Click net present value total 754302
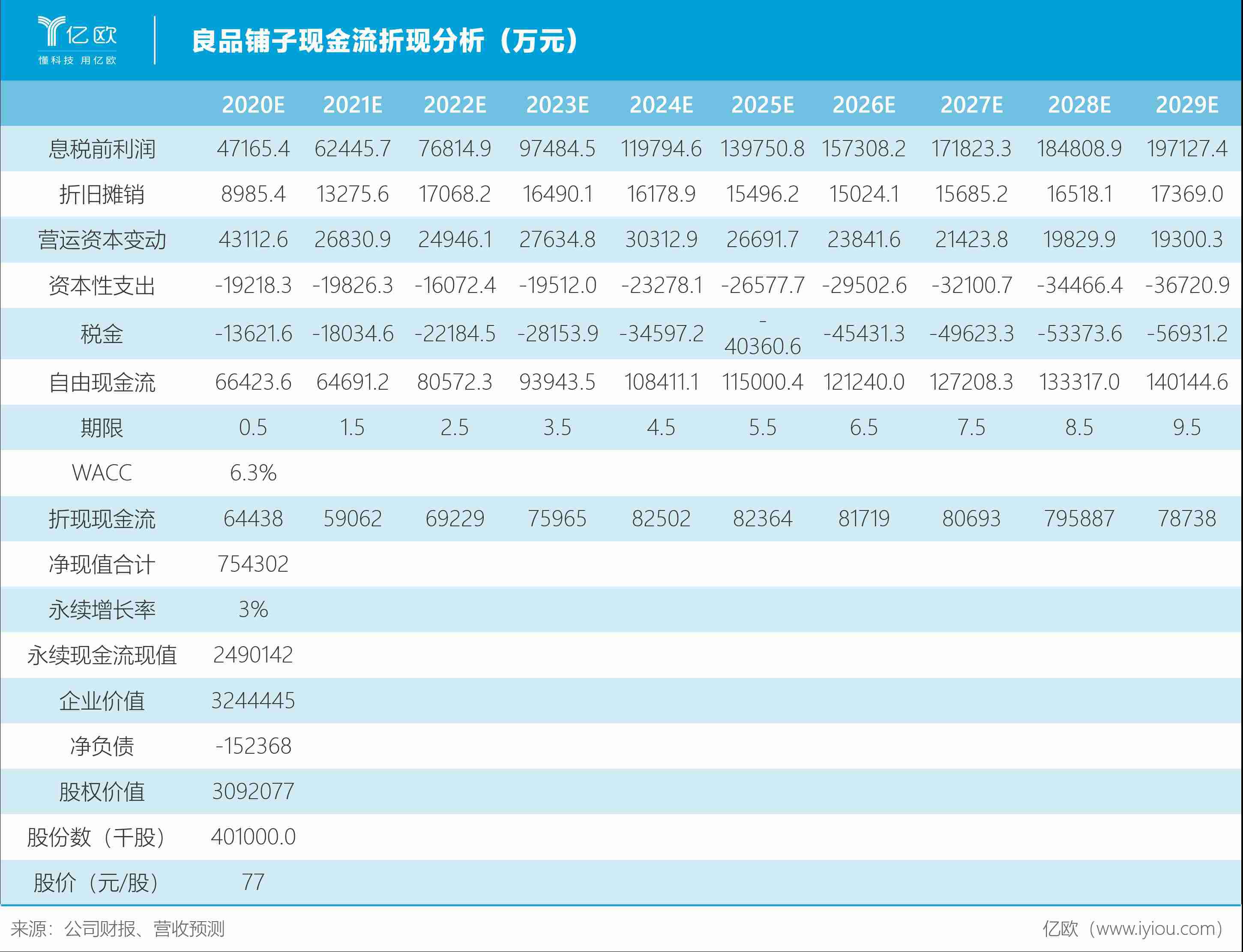Screen dimensions: 1243x952 point(253,564)
